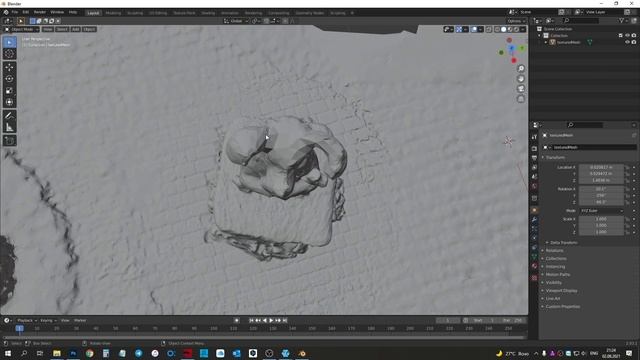Open Output properties tab
The width and height of the screenshot is (640, 360).
(534, 158)
